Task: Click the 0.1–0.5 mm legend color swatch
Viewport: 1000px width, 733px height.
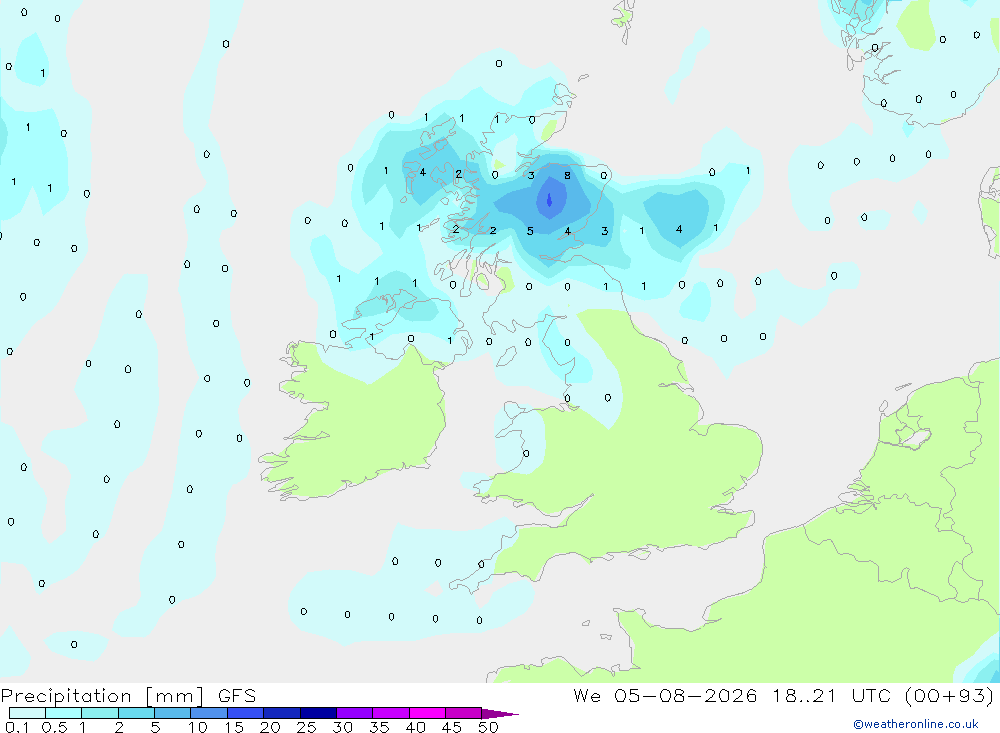Action: click(x=27, y=713)
